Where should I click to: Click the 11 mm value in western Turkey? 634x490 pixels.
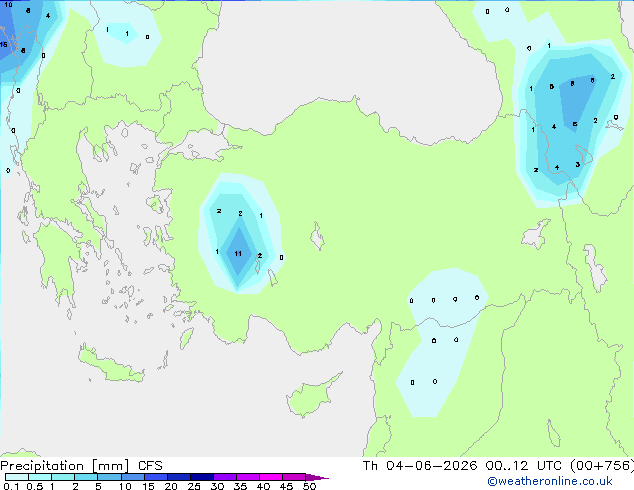pyautogui.click(x=238, y=253)
